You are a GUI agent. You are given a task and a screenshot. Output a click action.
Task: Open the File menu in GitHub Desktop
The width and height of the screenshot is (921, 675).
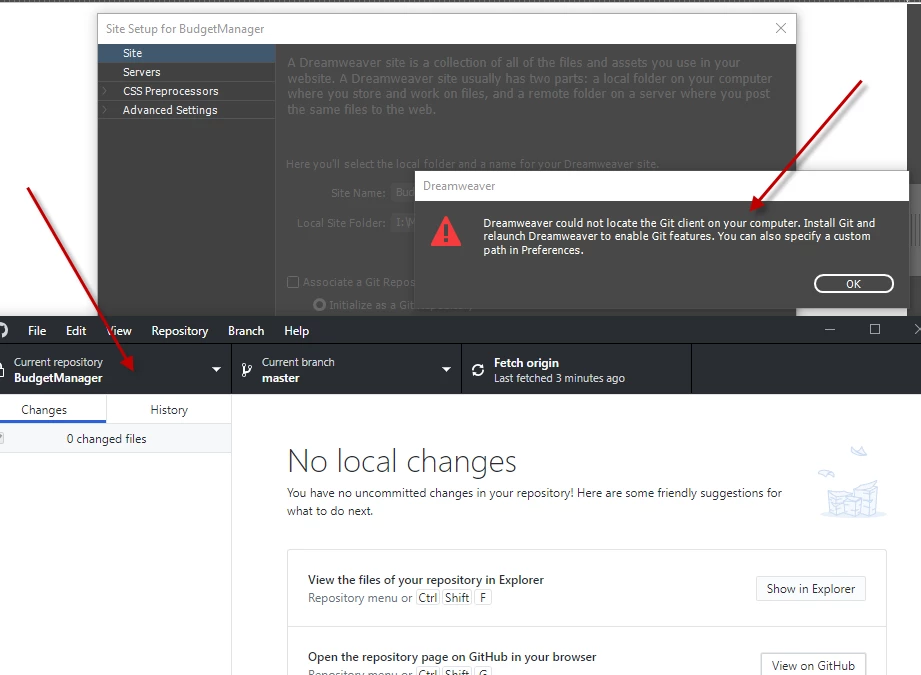coord(37,331)
